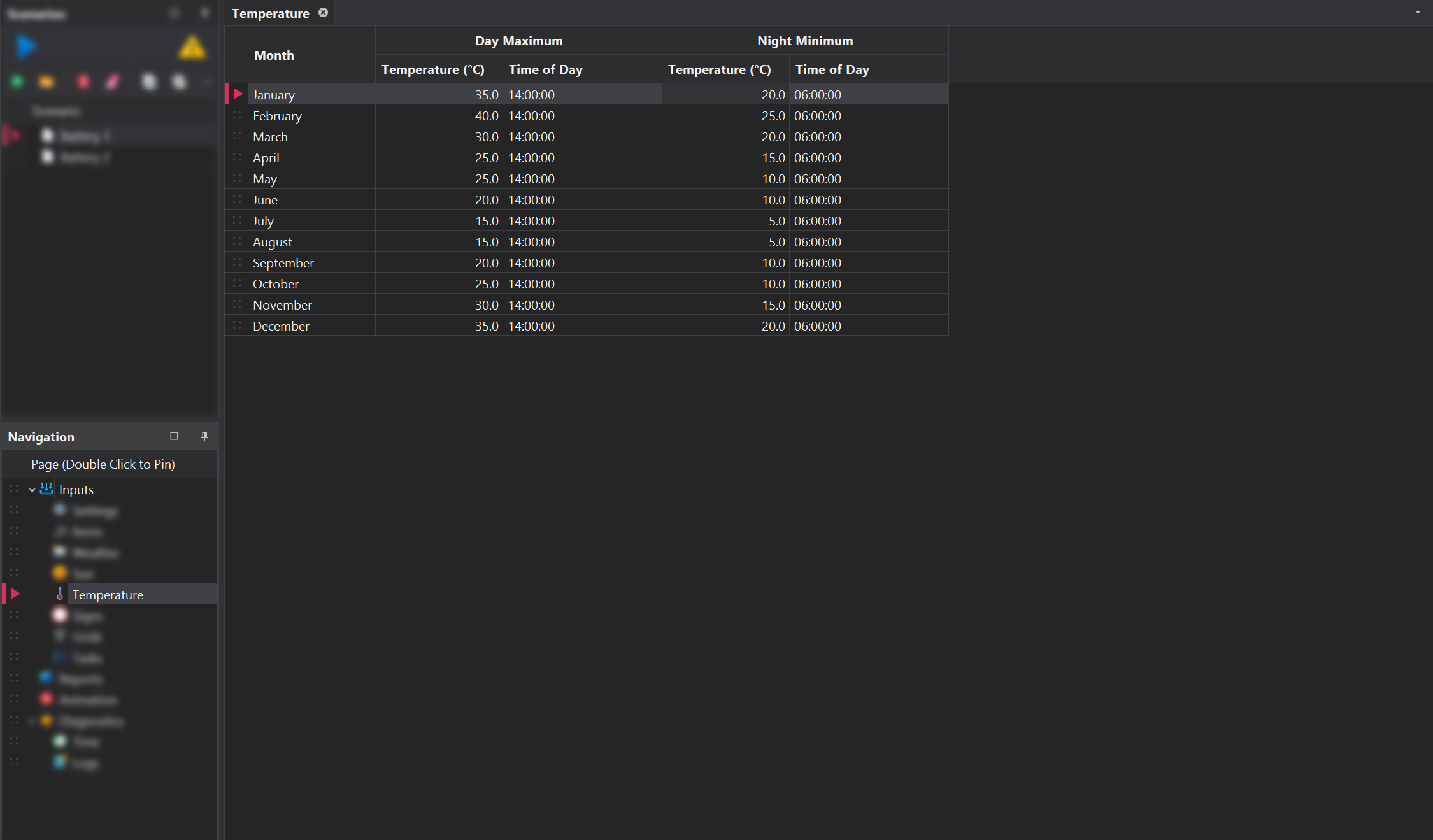This screenshot has height=840, width=1433.
Task: Click the yellow warning triangle in the Scenarios panel
Action: point(192,46)
